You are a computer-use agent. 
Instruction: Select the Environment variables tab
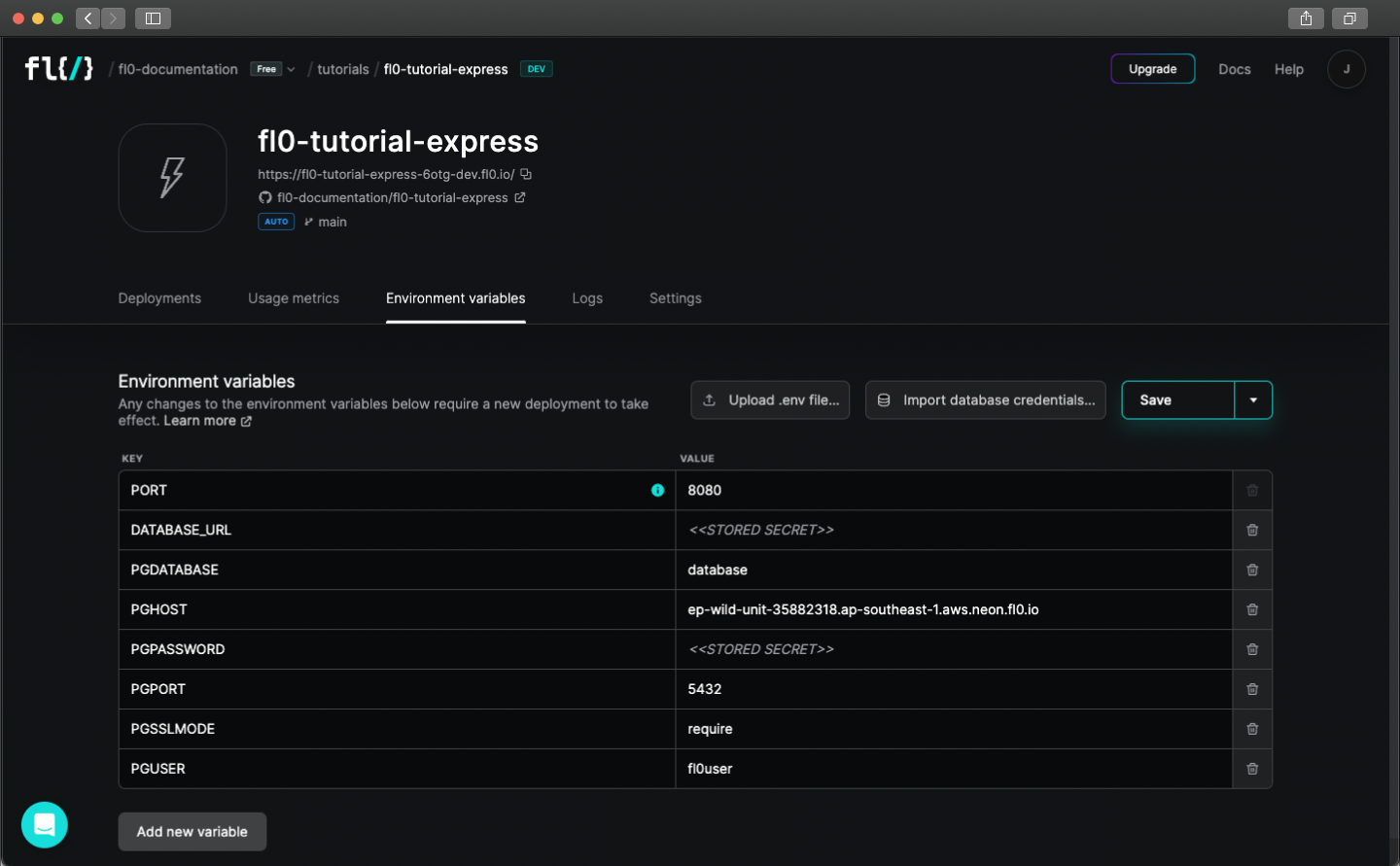[x=455, y=298]
